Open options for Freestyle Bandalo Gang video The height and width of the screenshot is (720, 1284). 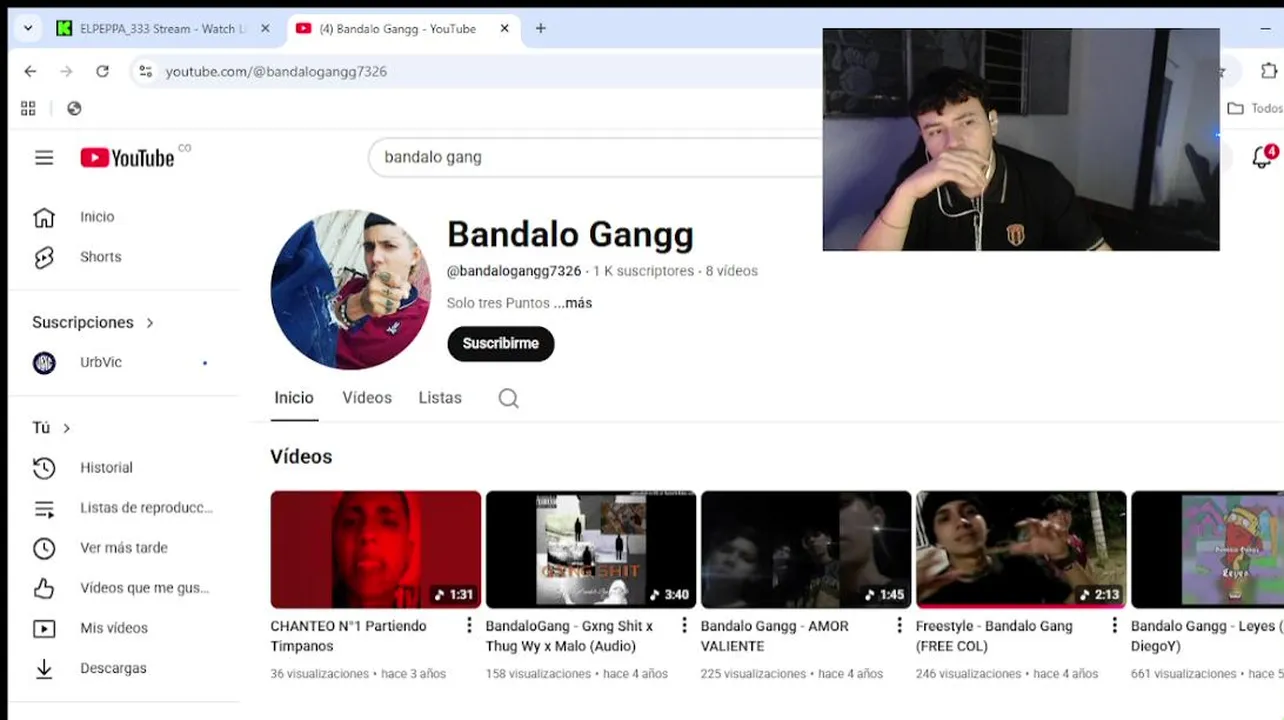tap(1114, 626)
